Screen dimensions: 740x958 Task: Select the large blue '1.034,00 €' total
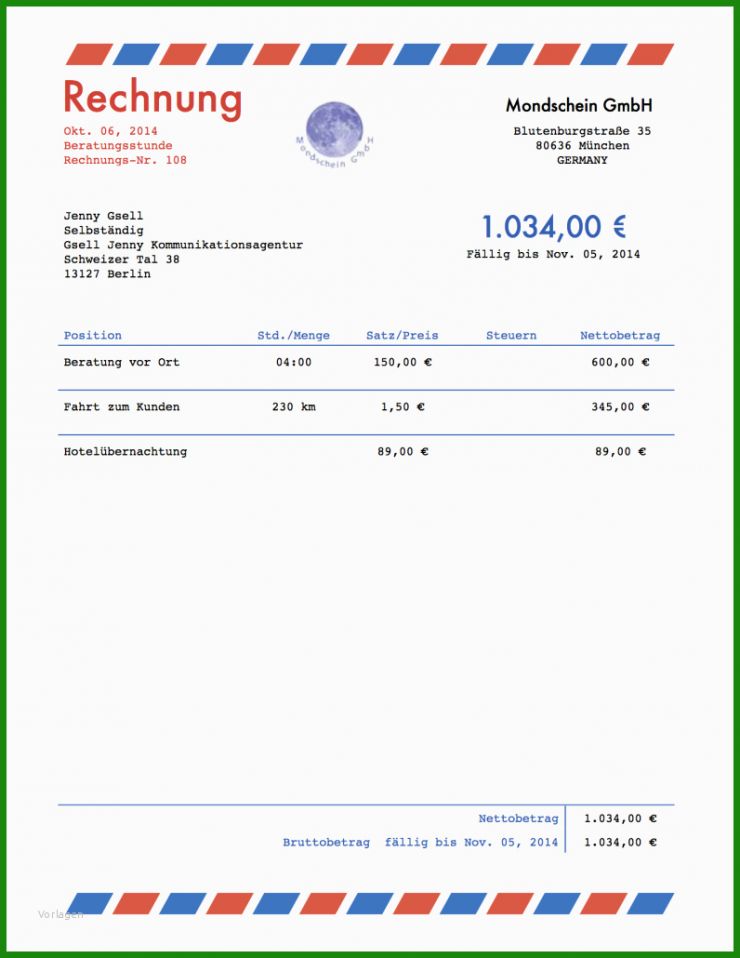pos(554,227)
